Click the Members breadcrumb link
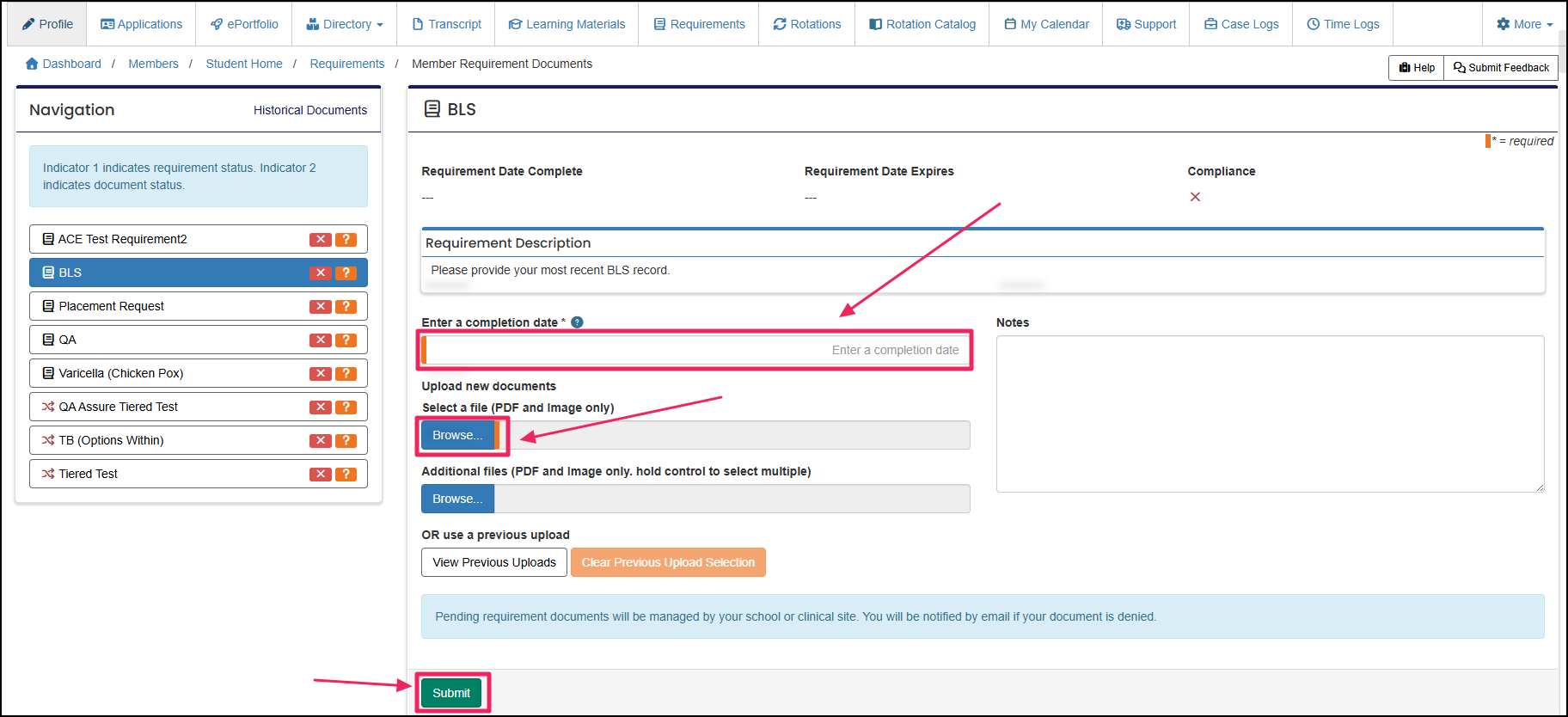Image resolution: width=1568 pixels, height=717 pixels. [153, 64]
